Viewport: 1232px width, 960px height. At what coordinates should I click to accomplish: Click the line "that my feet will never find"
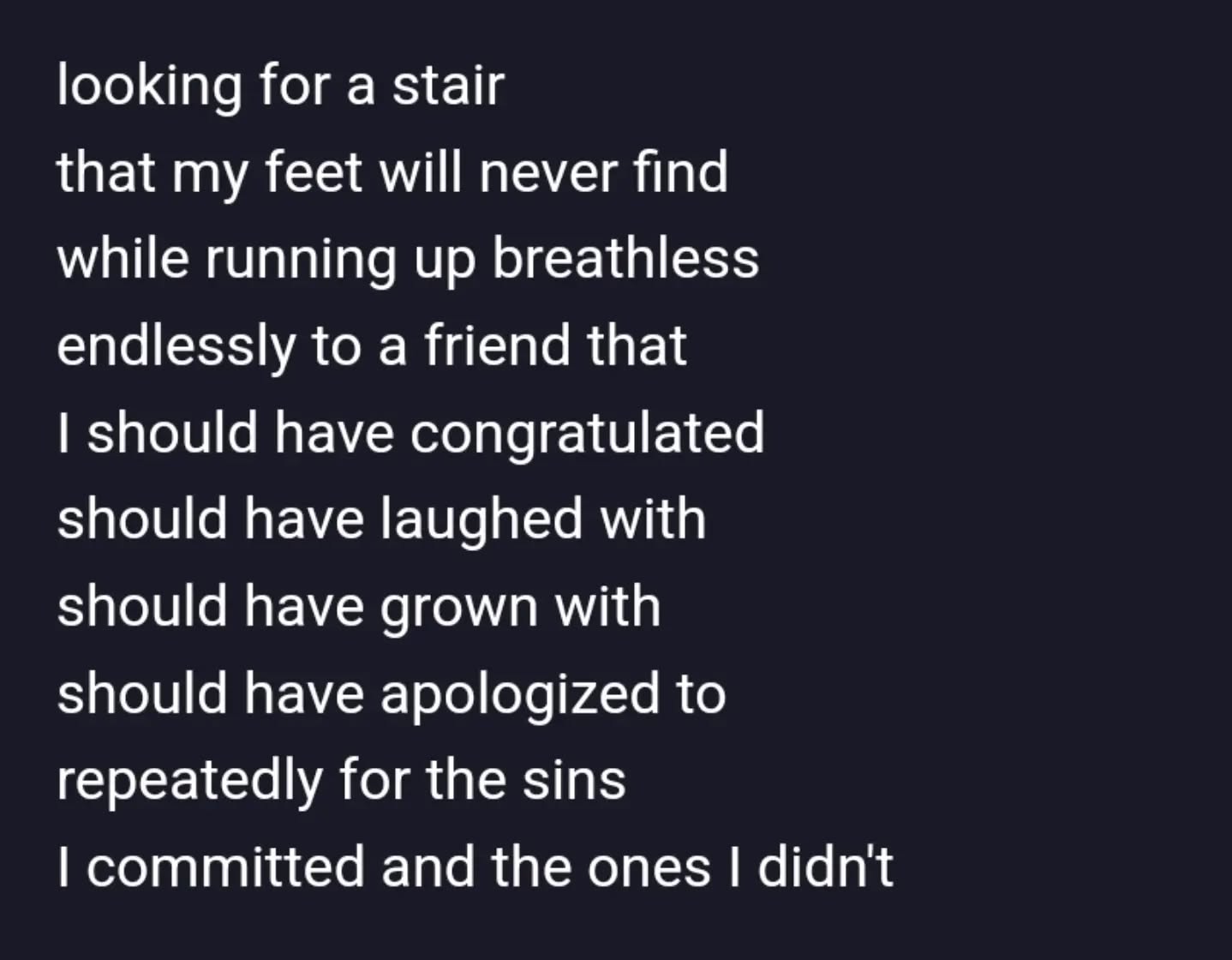(392, 172)
